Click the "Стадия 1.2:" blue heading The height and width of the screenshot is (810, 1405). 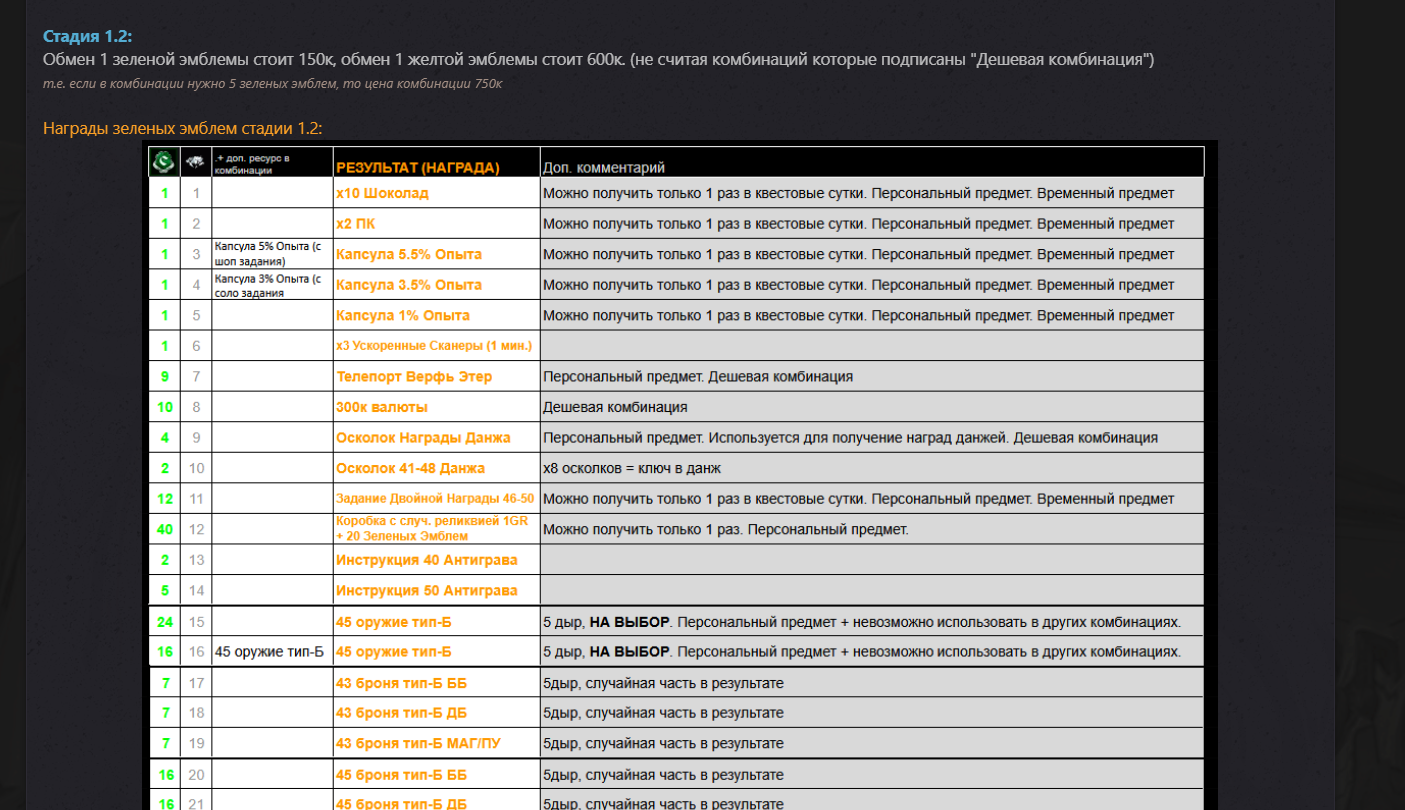point(88,37)
